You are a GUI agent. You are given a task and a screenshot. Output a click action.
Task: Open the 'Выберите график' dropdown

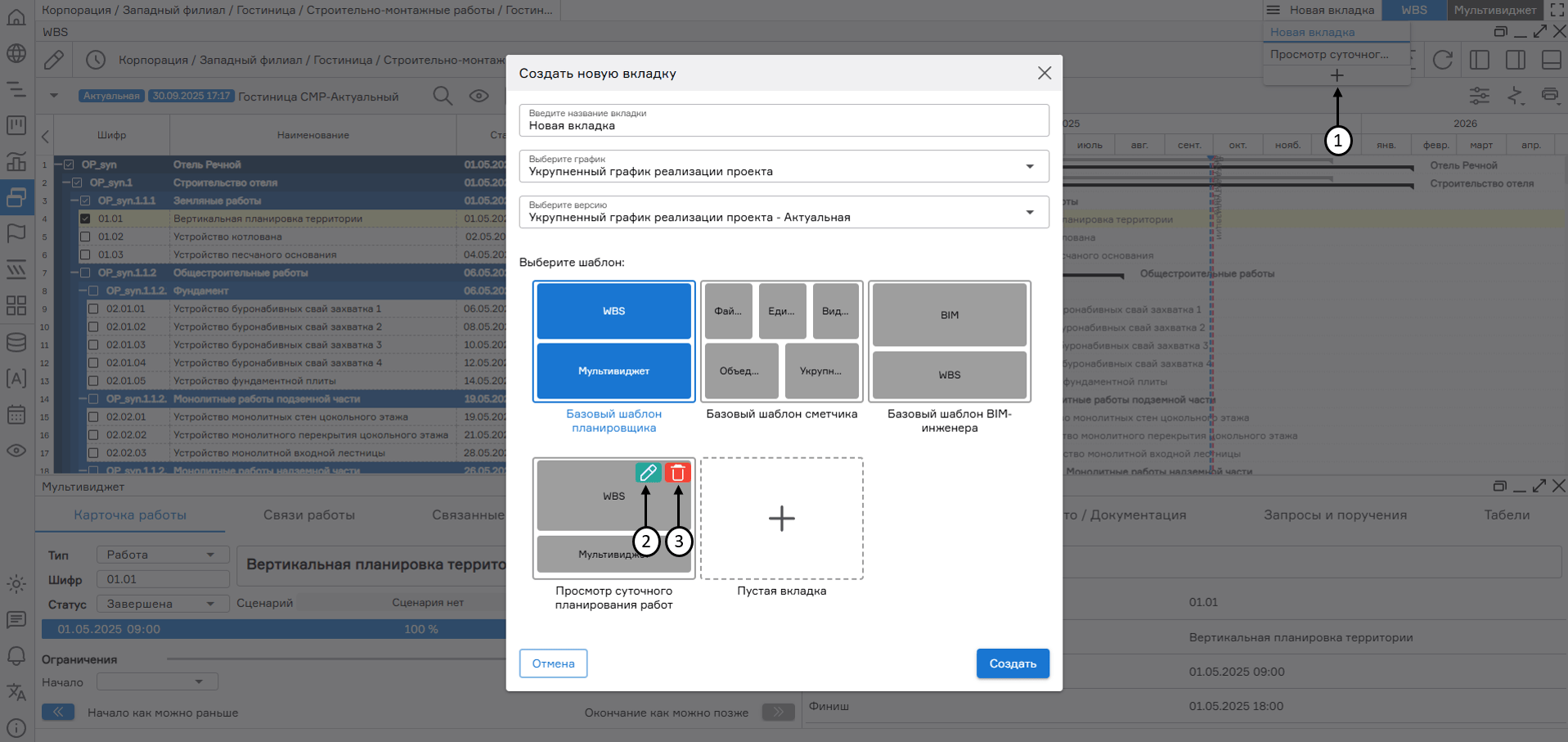pos(784,166)
